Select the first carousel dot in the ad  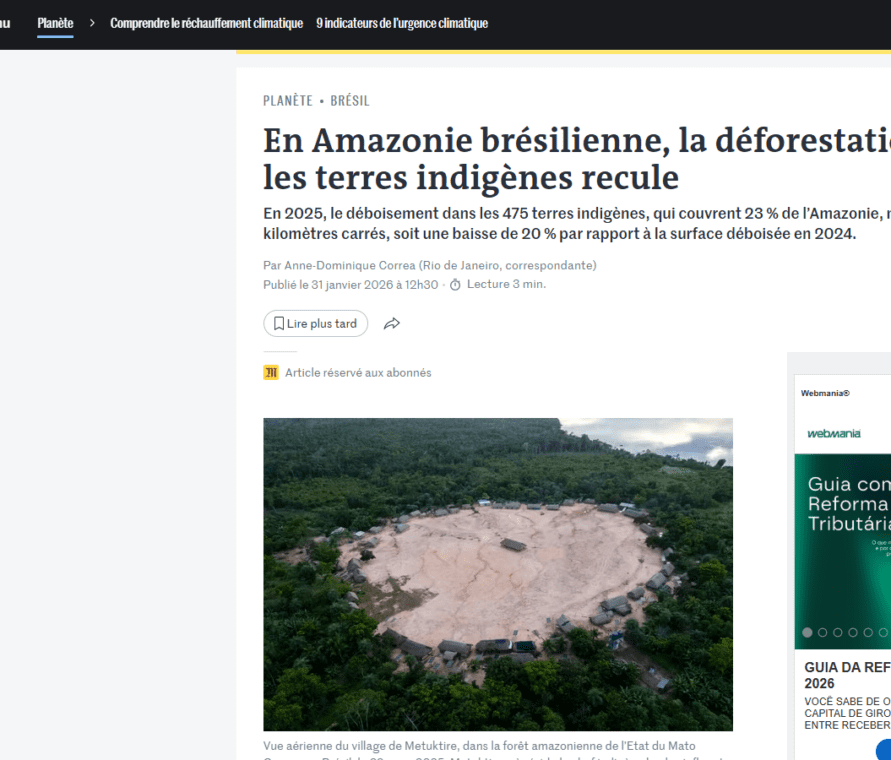(x=807, y=632)
